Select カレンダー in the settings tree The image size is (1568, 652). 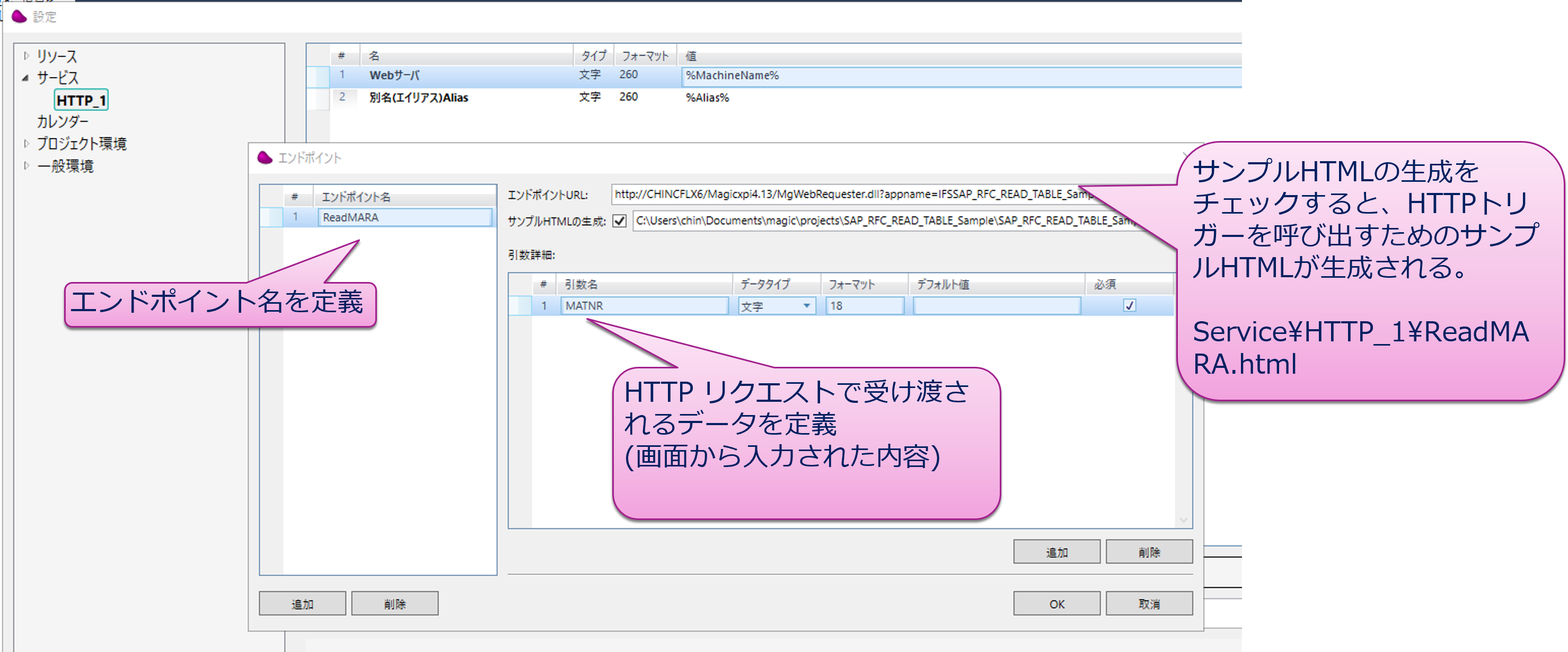click(x=62, y=122)
